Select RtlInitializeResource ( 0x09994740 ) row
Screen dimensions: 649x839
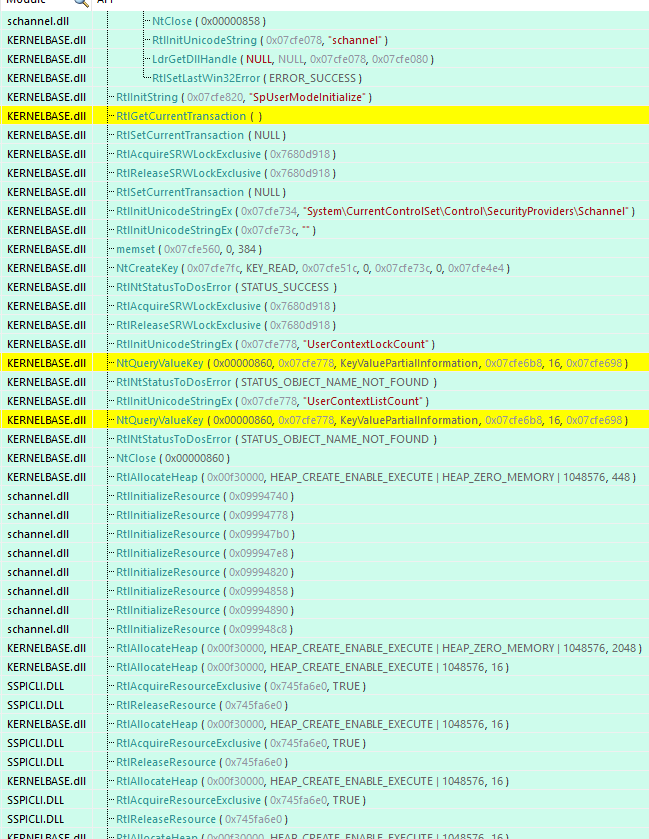pyautogui.click(x=324, y=496)
